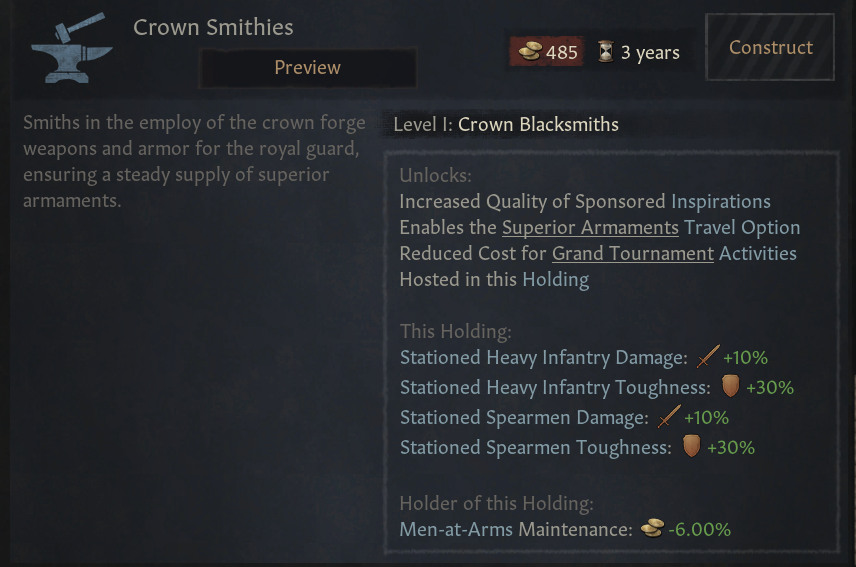Click the hourglass construction time icon
The image size is (856, 567).
[x=605, y=52]
